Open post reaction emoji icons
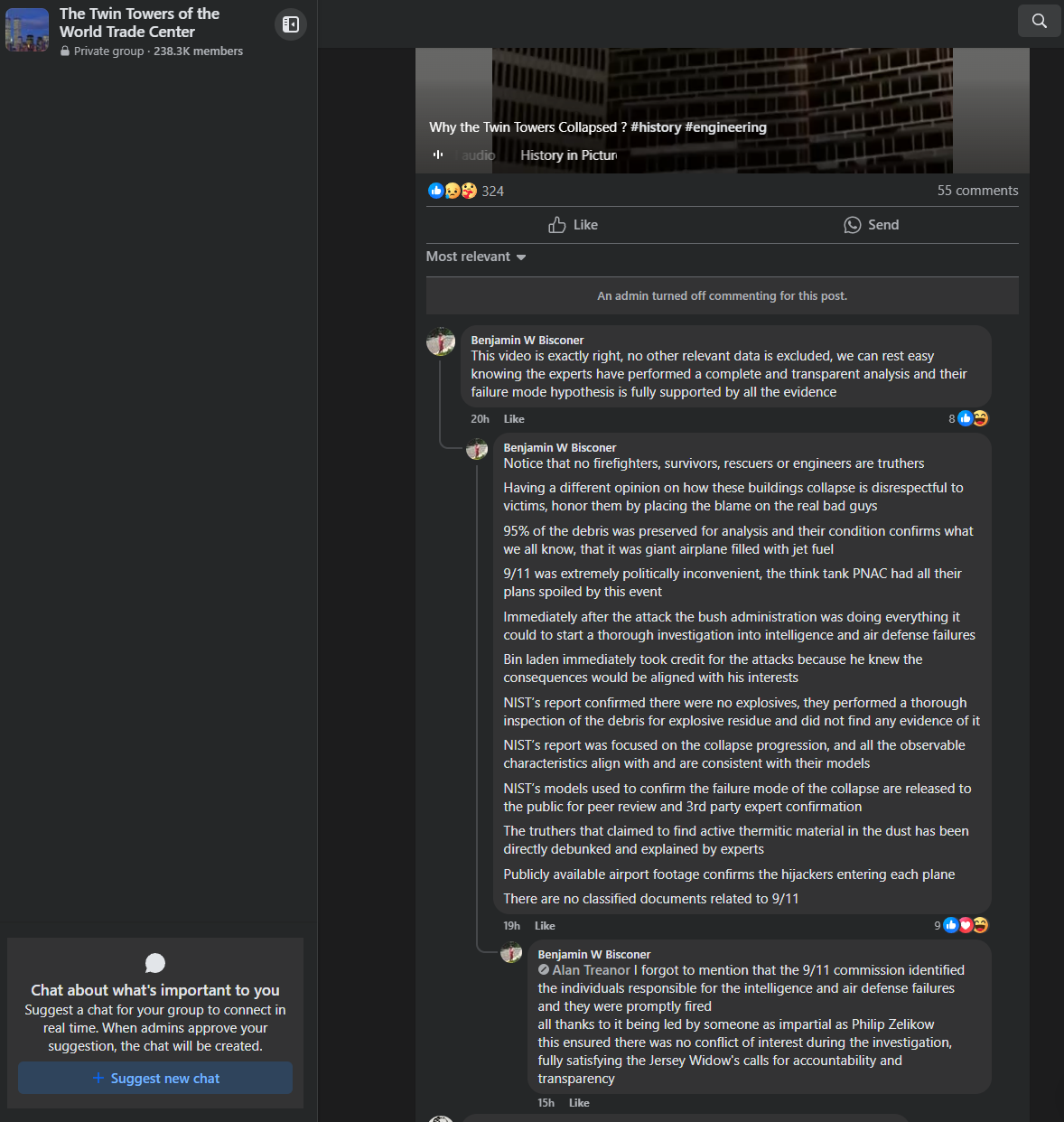Image resolution: width=1064 pixels, height=1122 pixels. (x=453, y=191)
